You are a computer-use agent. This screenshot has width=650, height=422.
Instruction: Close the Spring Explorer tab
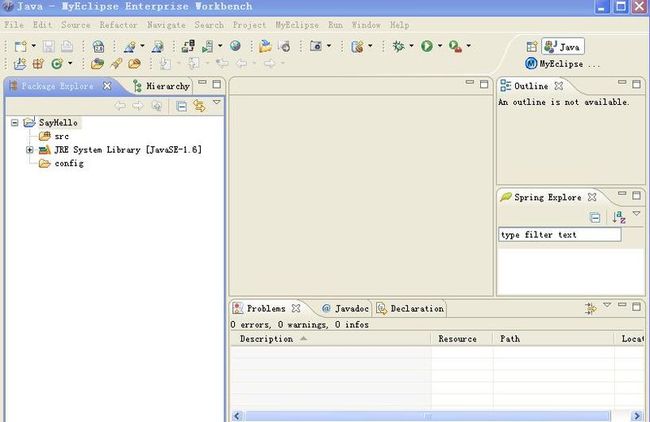pos(592,197)
